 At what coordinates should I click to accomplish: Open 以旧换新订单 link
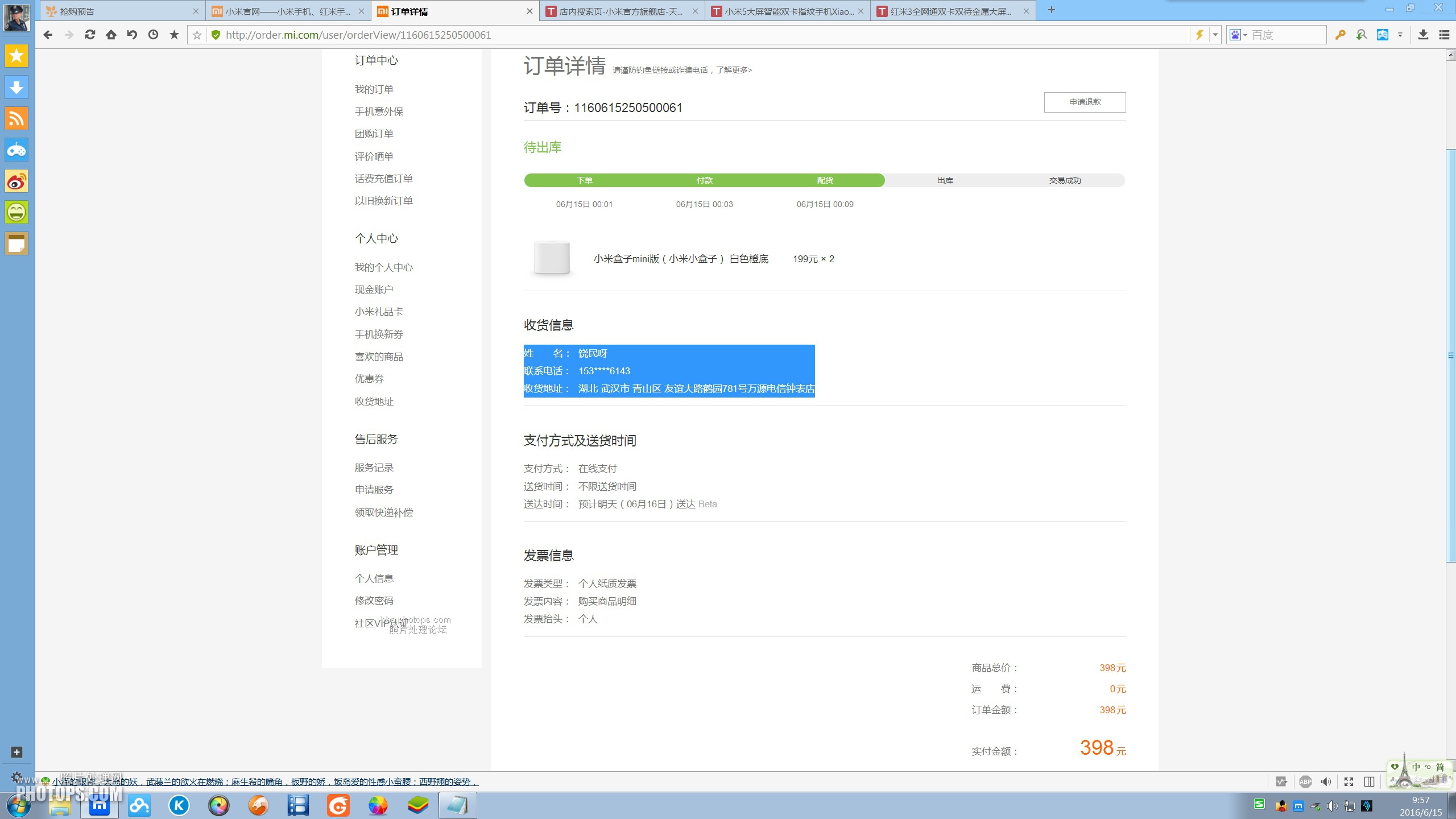pos(383,201)
